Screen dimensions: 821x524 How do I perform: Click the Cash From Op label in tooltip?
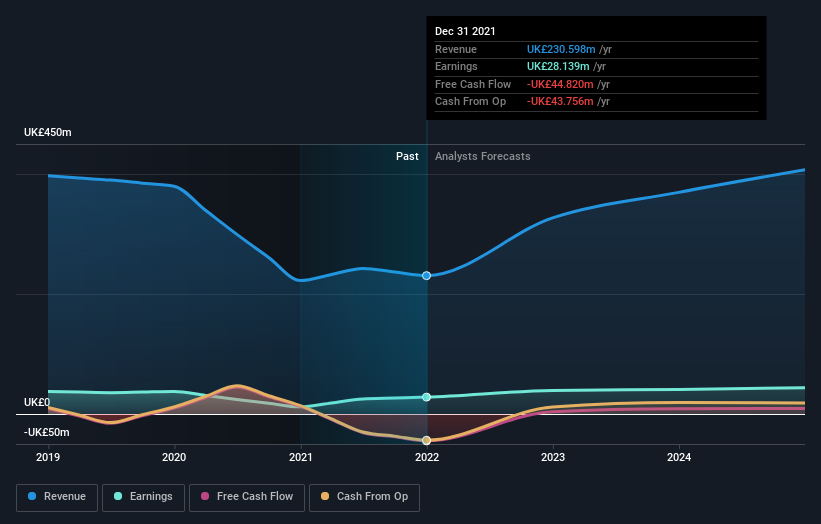click(470, 102)
